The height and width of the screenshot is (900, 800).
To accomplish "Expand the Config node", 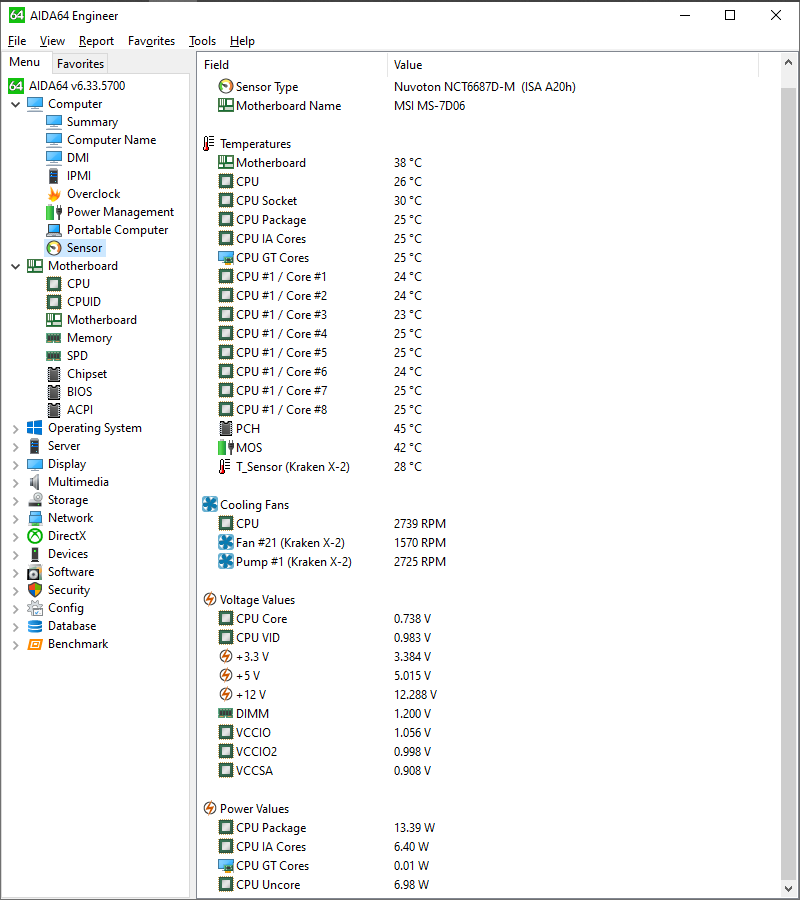I will (15, 608).
